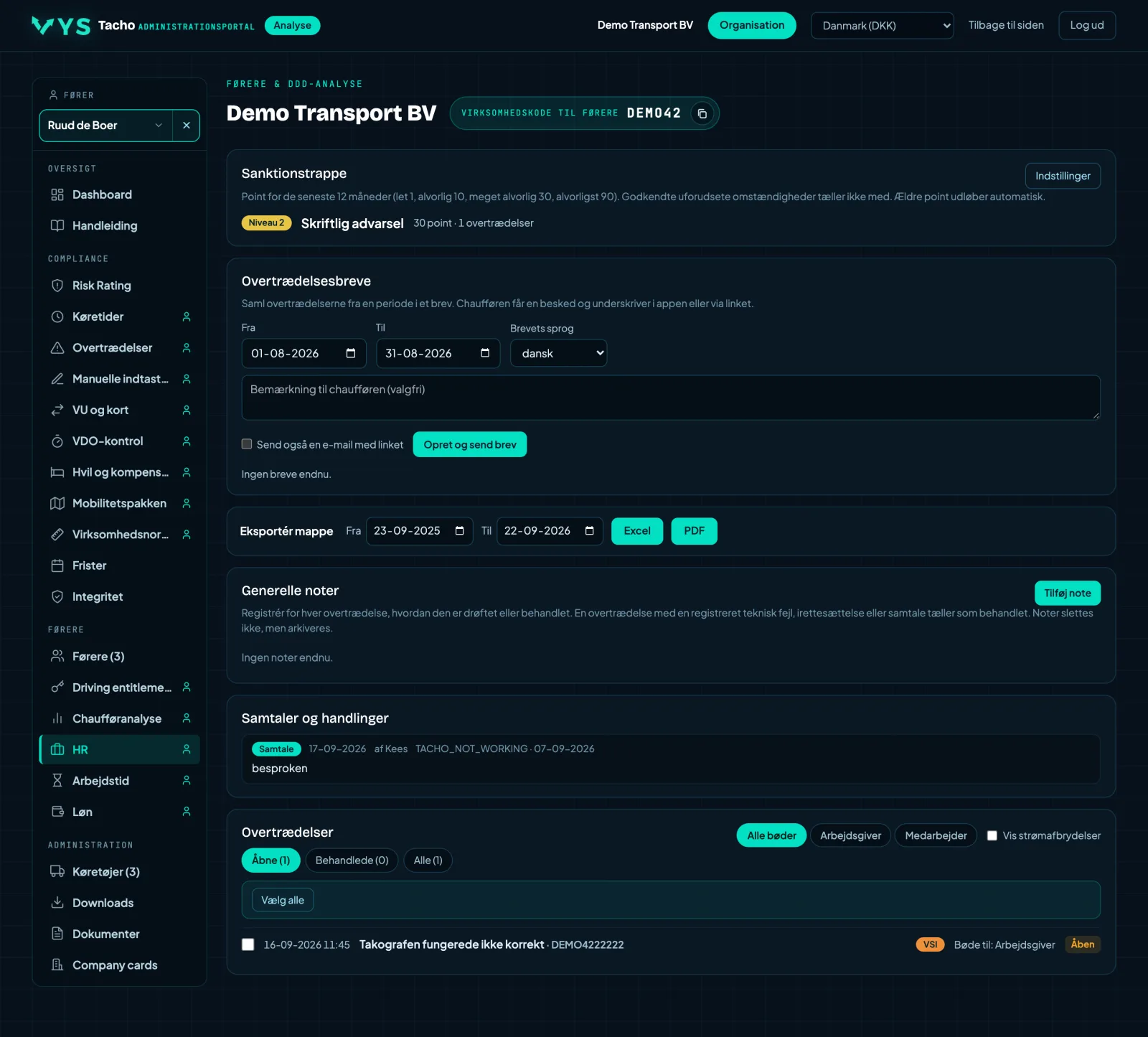Open the Køretider clock icon
The width and height of the screenshot is (1148, 1037).
click(x=57, y=316)
